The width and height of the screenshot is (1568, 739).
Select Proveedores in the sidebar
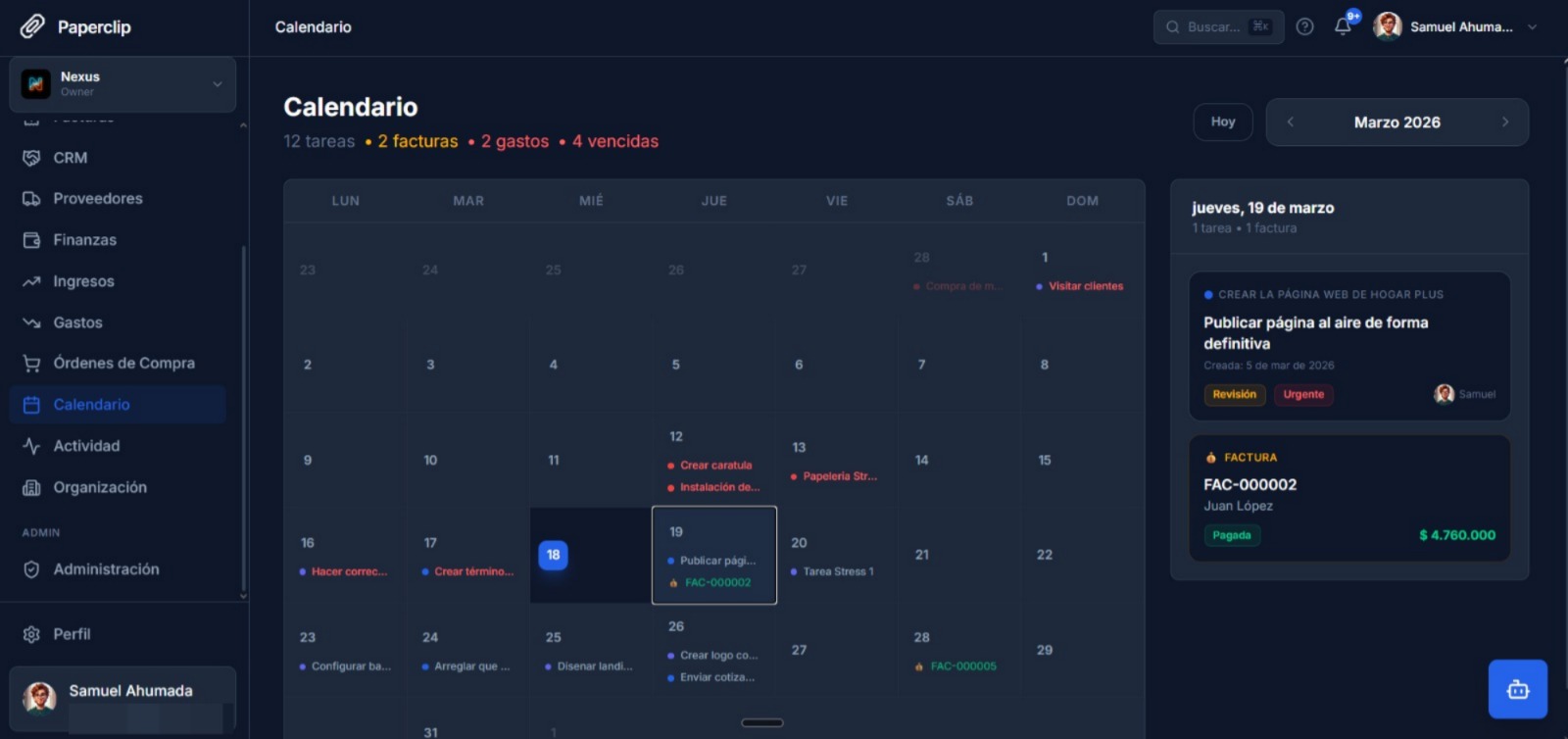[97, 199]
